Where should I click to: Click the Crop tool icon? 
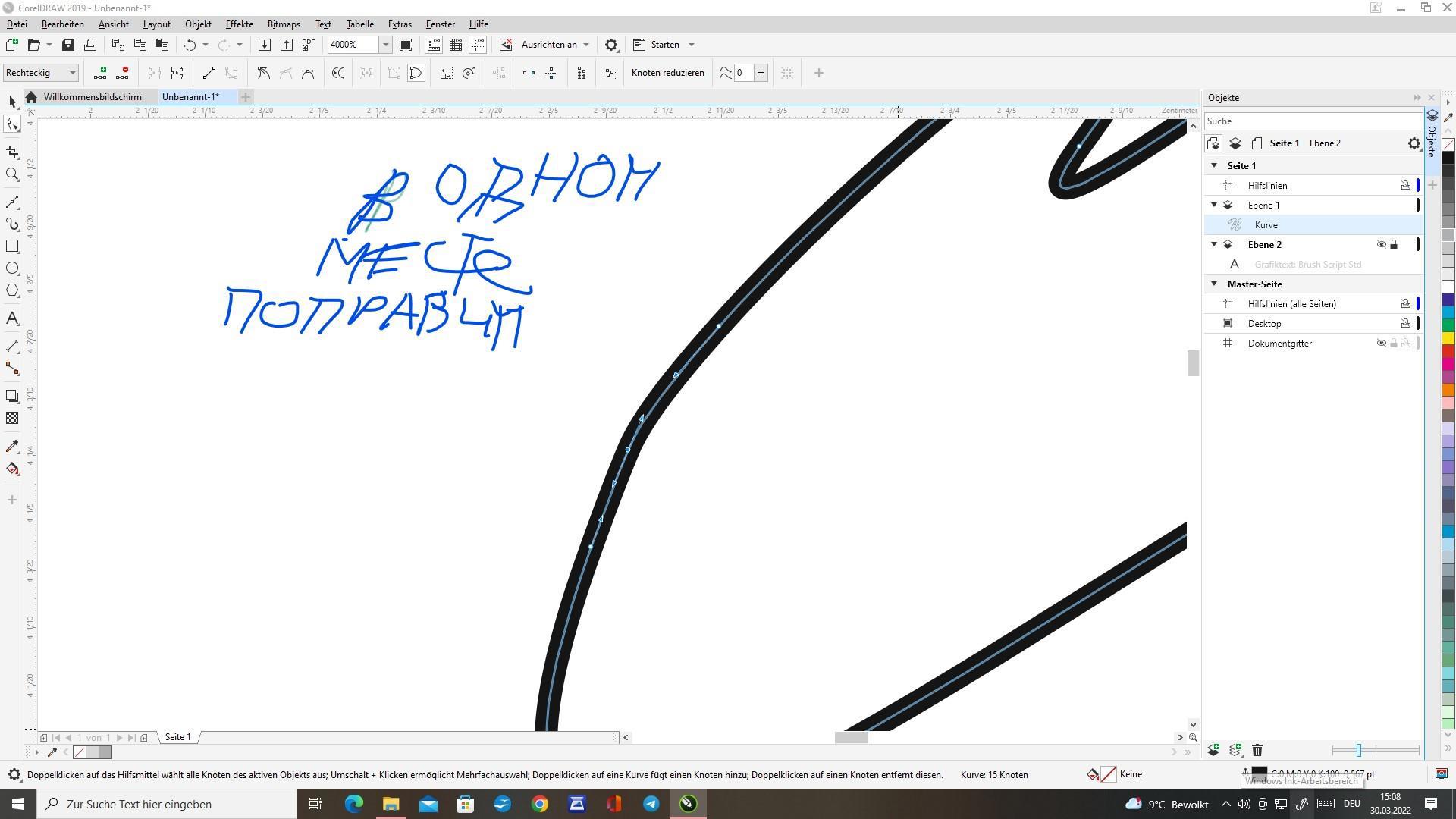point(12,152)
